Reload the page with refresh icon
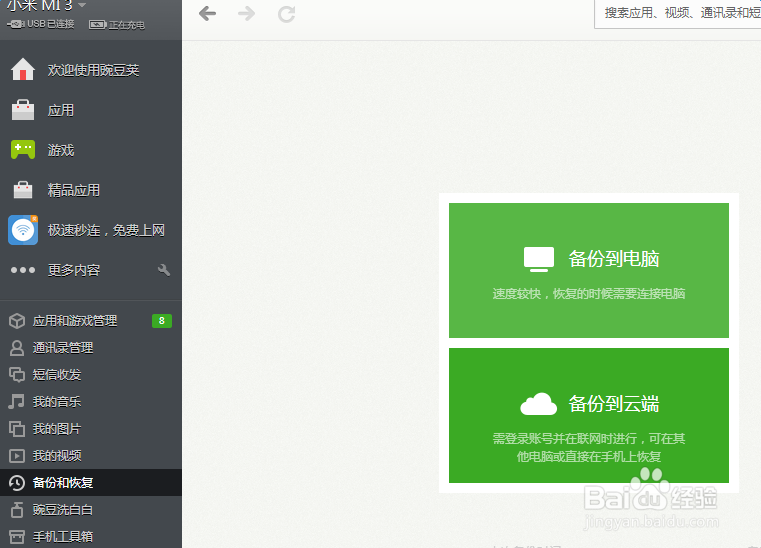This screenshot has height=548, width=761. pos(286,14)
